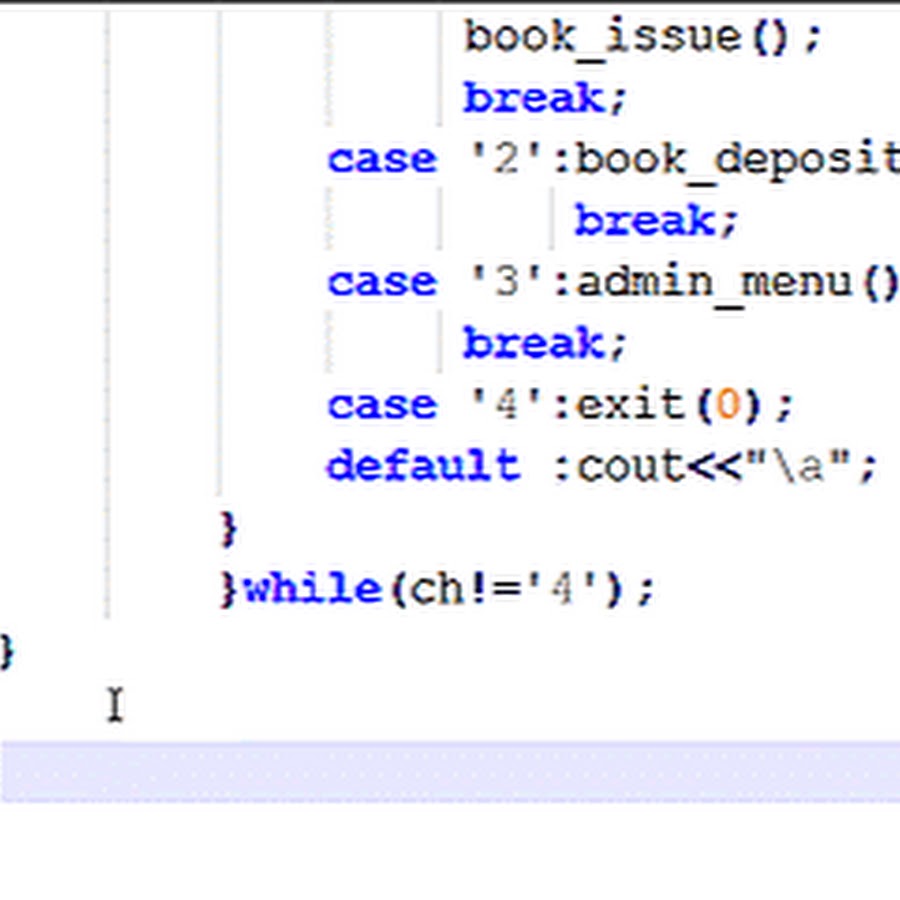Click the highlighted current line at bottom
Screen dimensions: 900x900
450,771
